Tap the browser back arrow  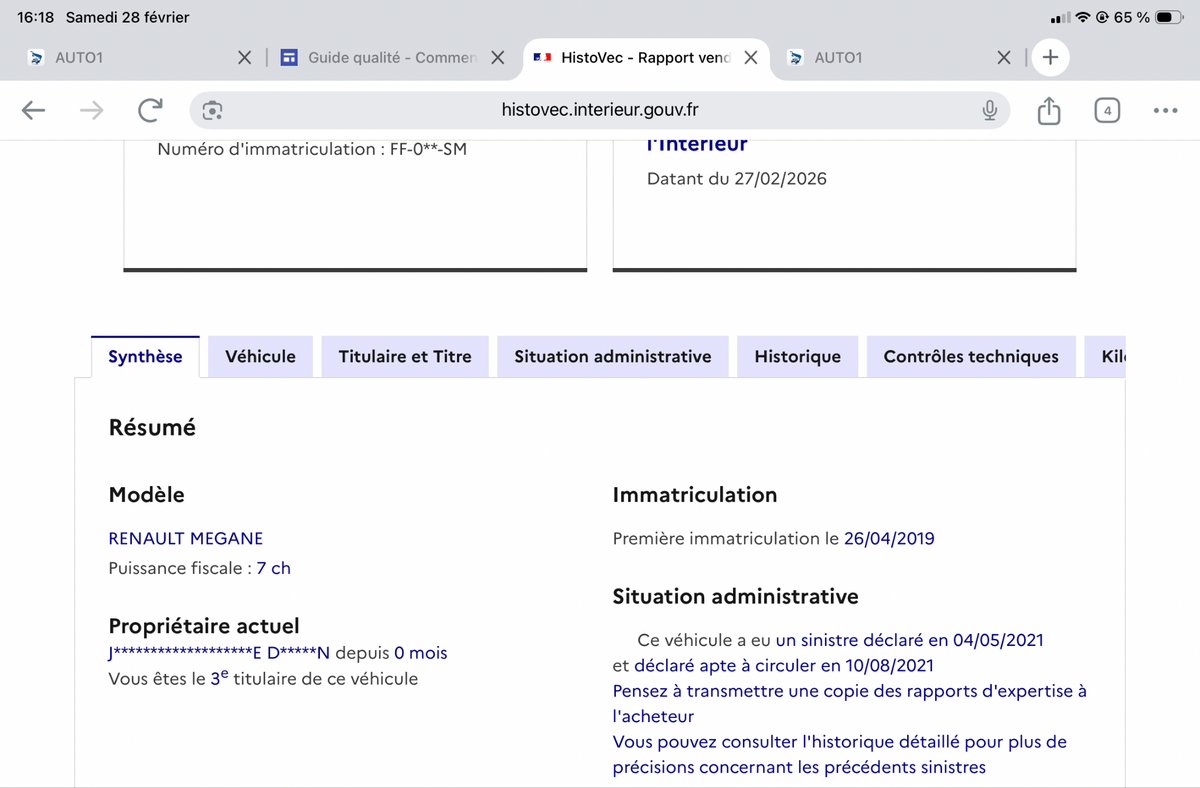coord(34,111)
